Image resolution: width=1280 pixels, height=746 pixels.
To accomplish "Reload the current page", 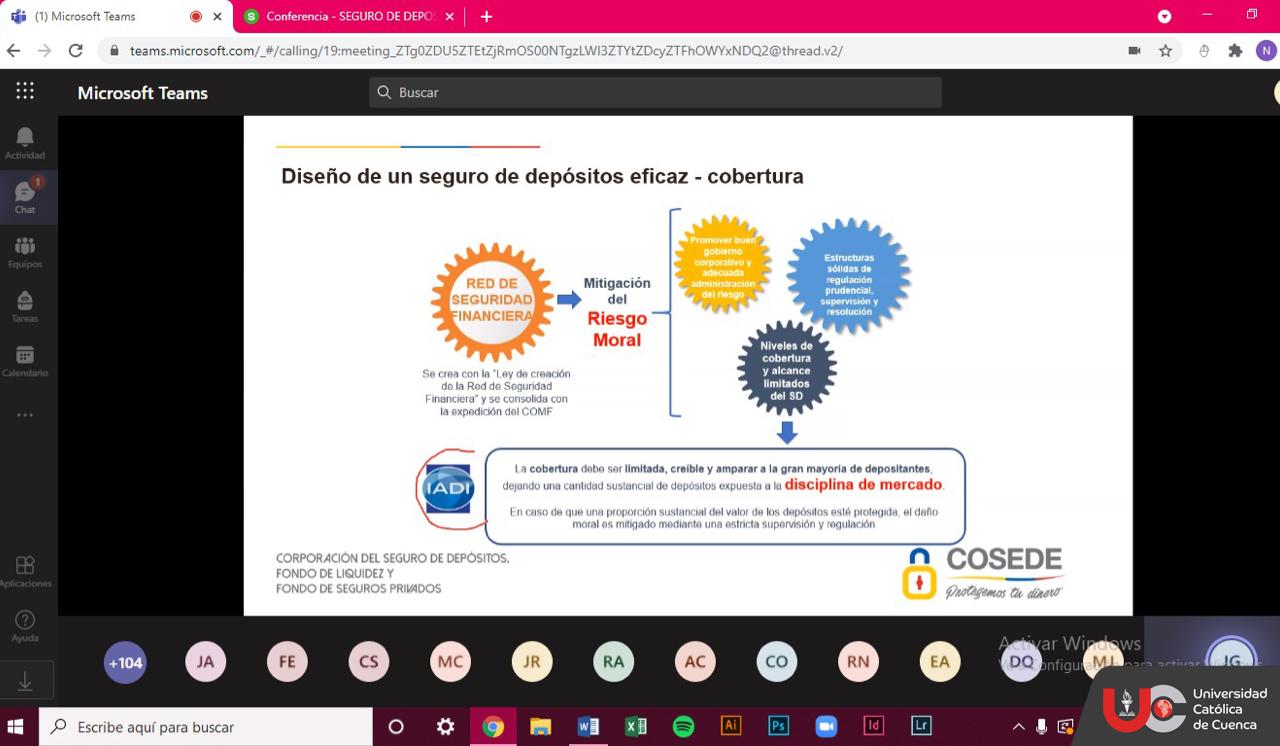I will click(75, 50).
